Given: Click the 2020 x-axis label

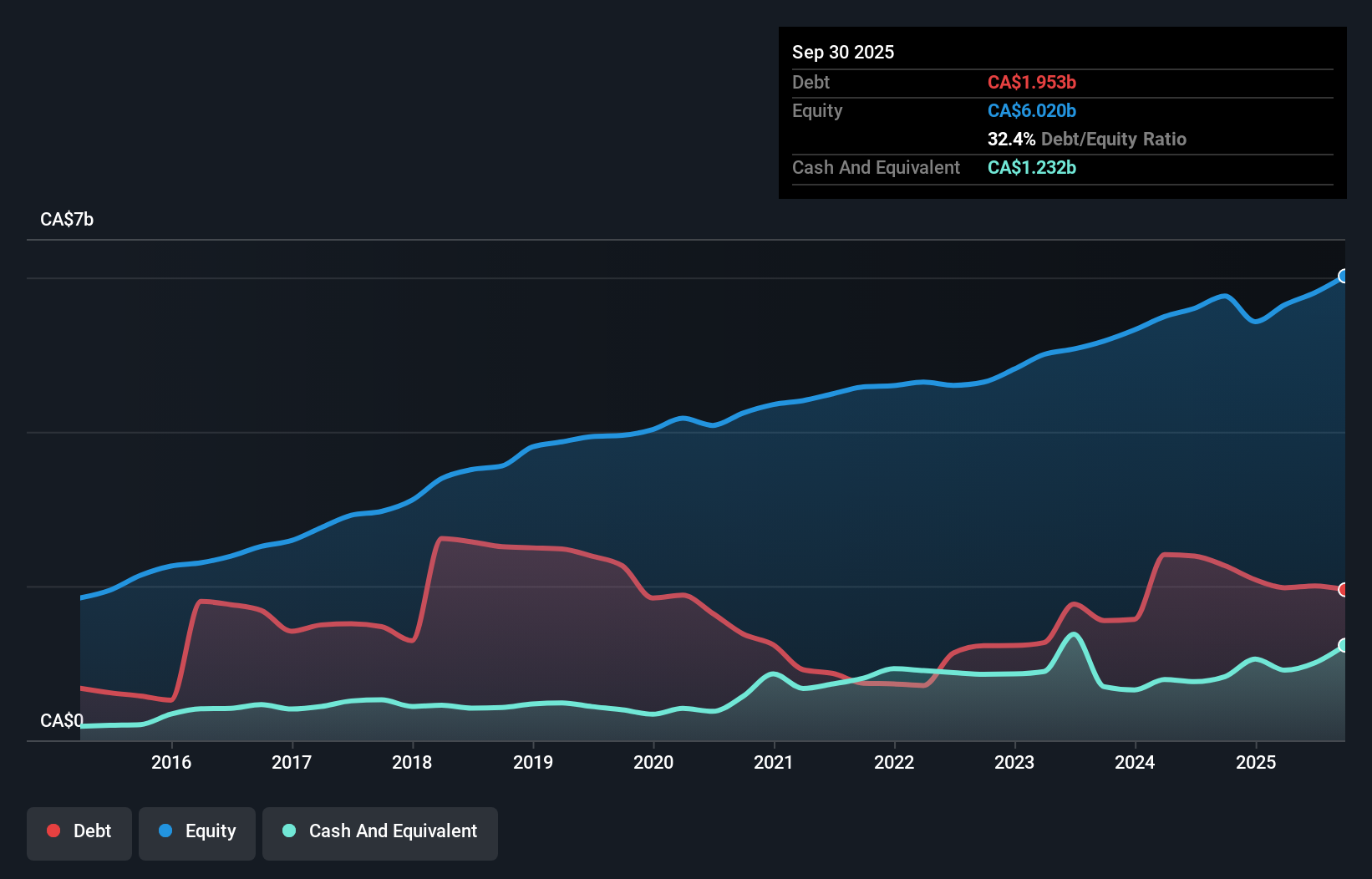Looking at the screenshot, I should tap(653, 762).
